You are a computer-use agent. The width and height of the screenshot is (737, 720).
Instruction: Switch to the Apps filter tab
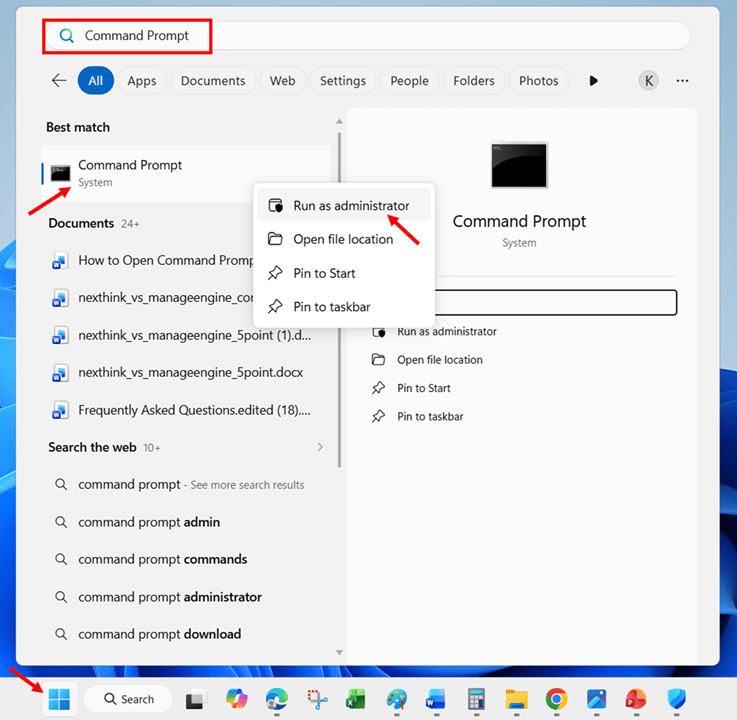coord(142,81)
